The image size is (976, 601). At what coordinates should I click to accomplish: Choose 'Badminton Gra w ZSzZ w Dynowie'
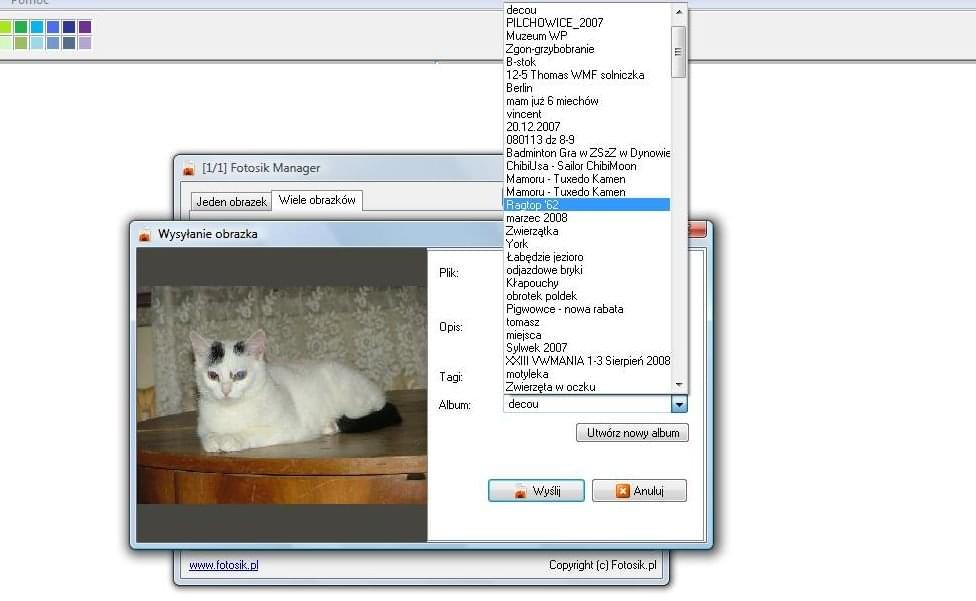click(586, 153)
